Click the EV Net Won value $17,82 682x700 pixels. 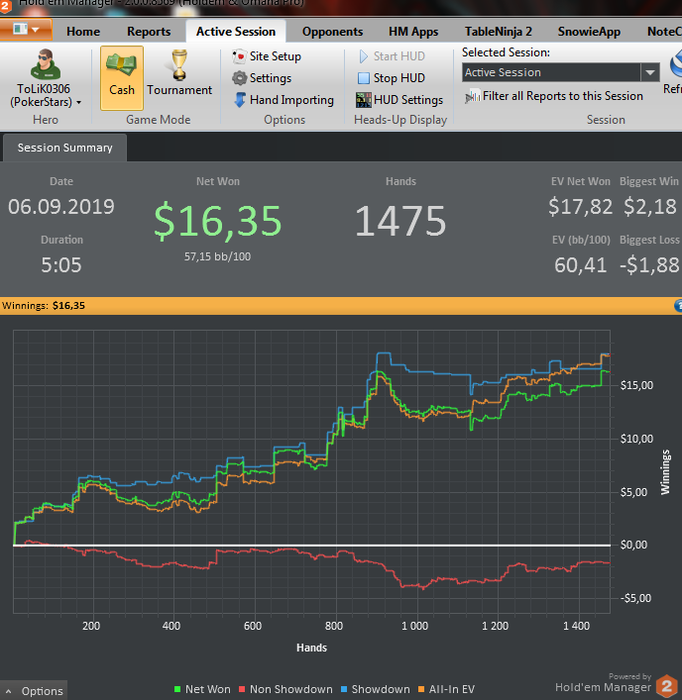click(x=580, y=207)
